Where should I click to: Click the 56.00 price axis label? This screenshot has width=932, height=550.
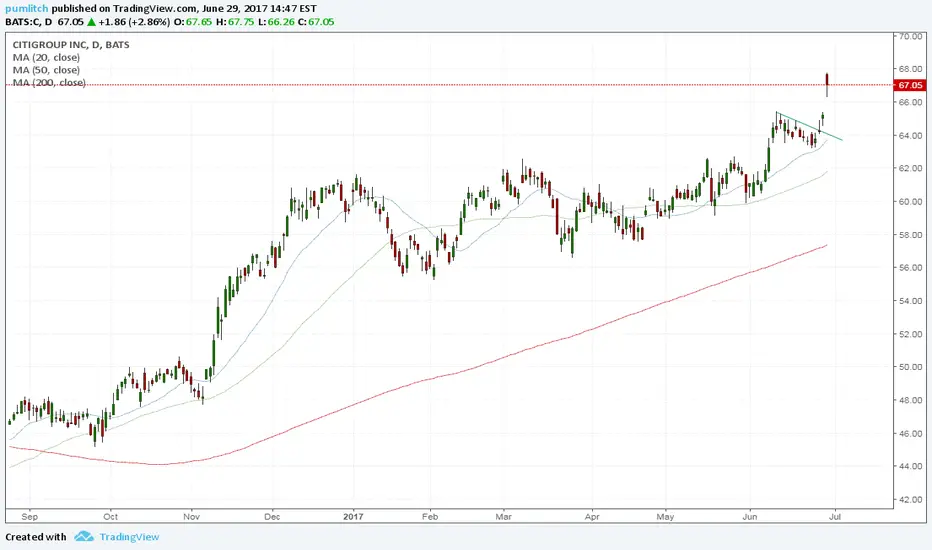click(x=910, y=268)
